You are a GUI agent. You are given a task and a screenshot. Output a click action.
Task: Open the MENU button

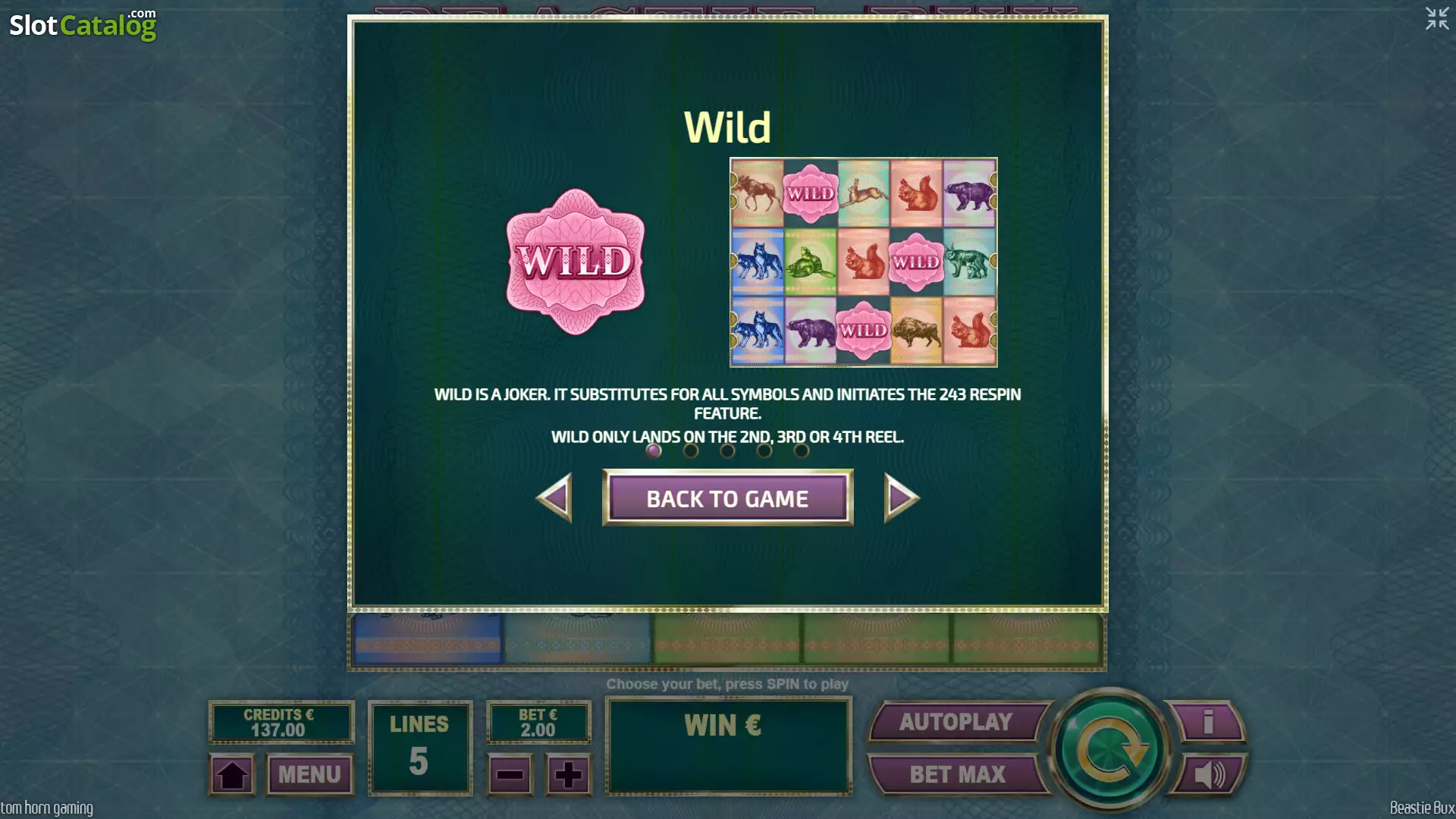[x=310, y=775]
